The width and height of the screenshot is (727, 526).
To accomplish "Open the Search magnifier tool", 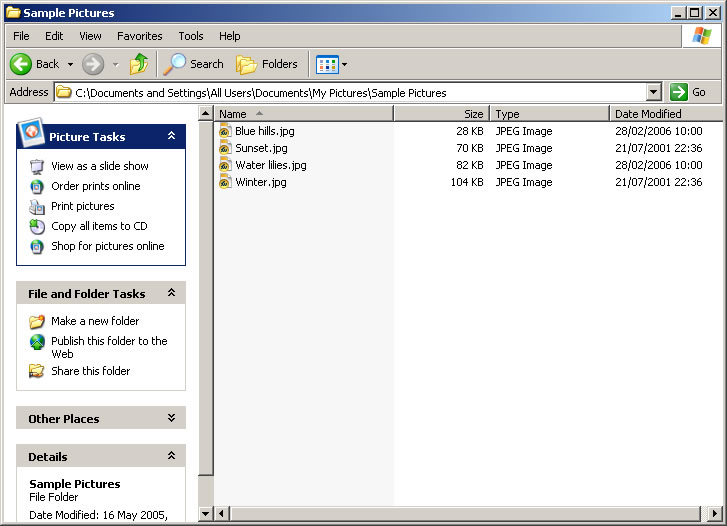I will click(x=175, y=64).
